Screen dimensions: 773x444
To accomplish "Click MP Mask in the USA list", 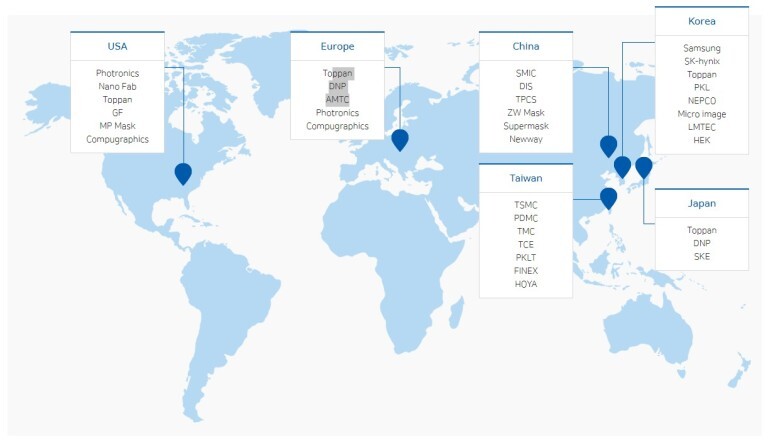I will click(117, 126).
